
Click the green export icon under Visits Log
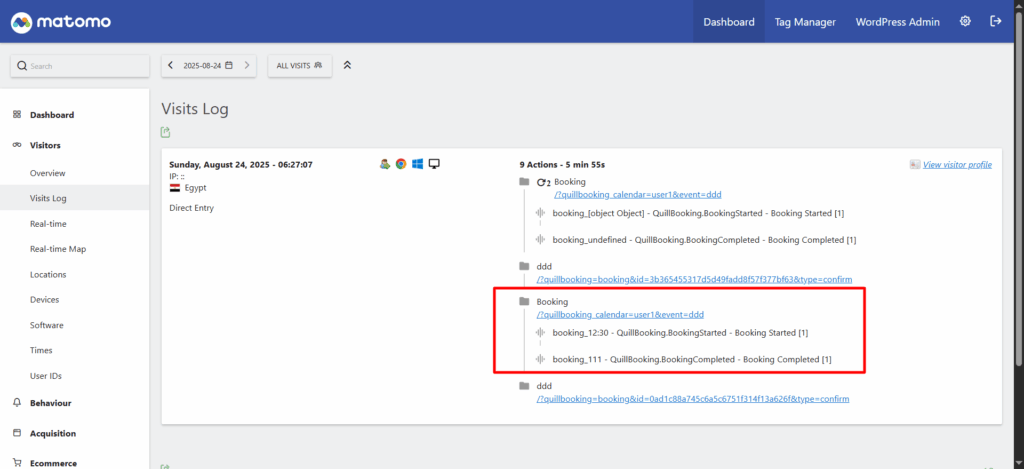pos(166,132)
